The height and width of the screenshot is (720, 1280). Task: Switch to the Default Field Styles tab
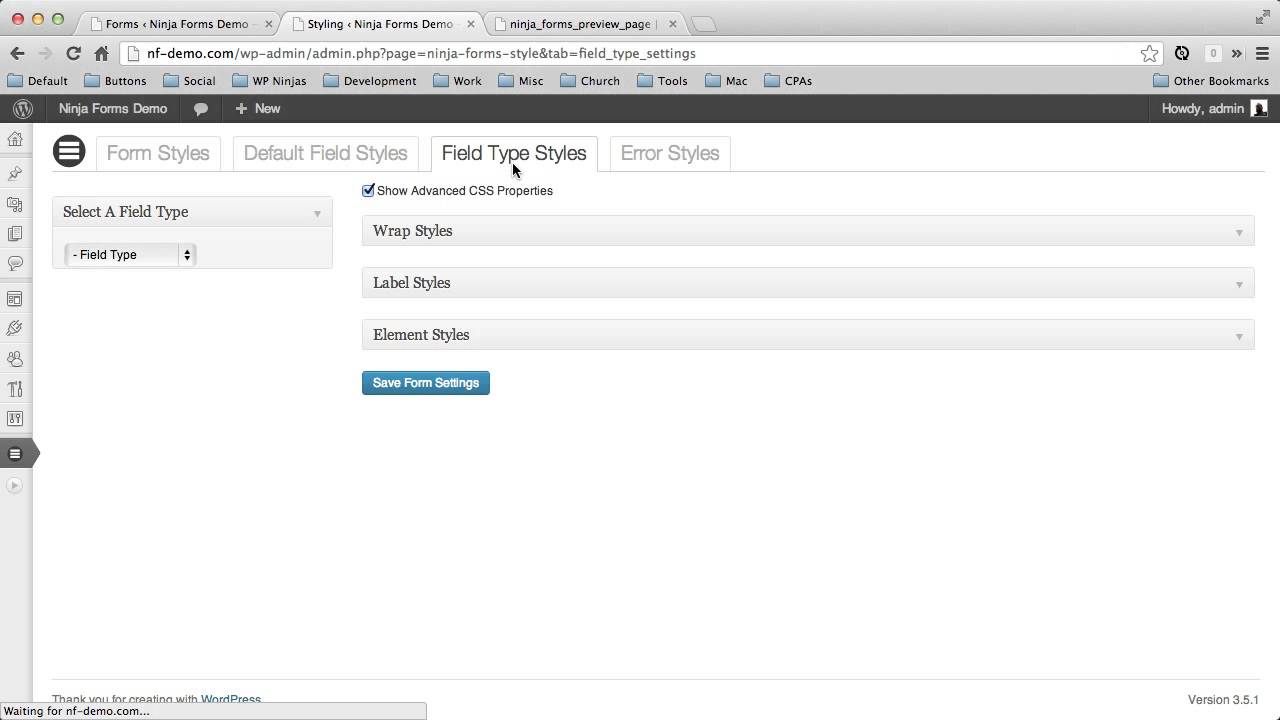(x=325, y=153)
